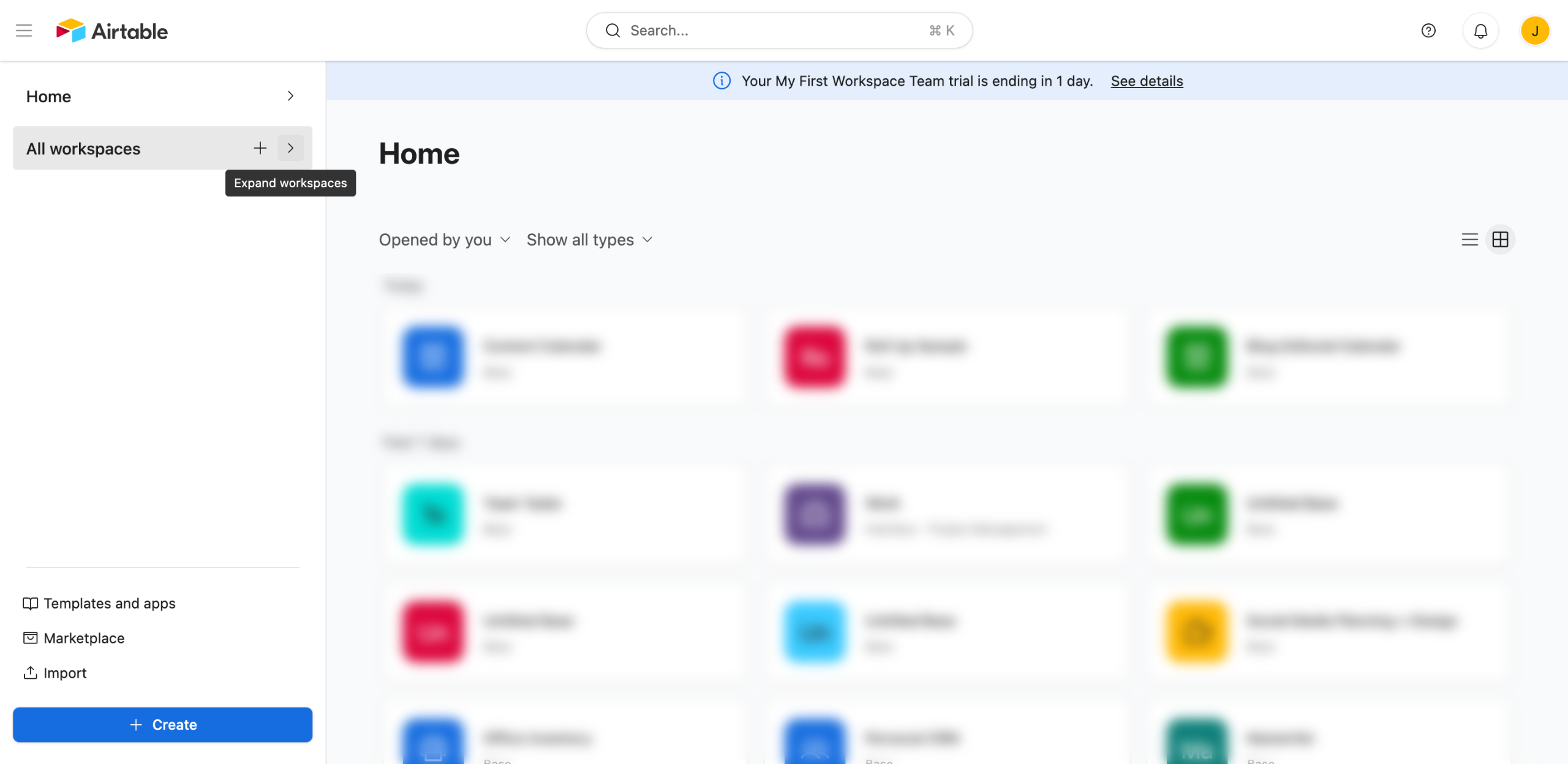
Task: Click the blurred blue base icon thumbnail
Action: click(432, 357)
